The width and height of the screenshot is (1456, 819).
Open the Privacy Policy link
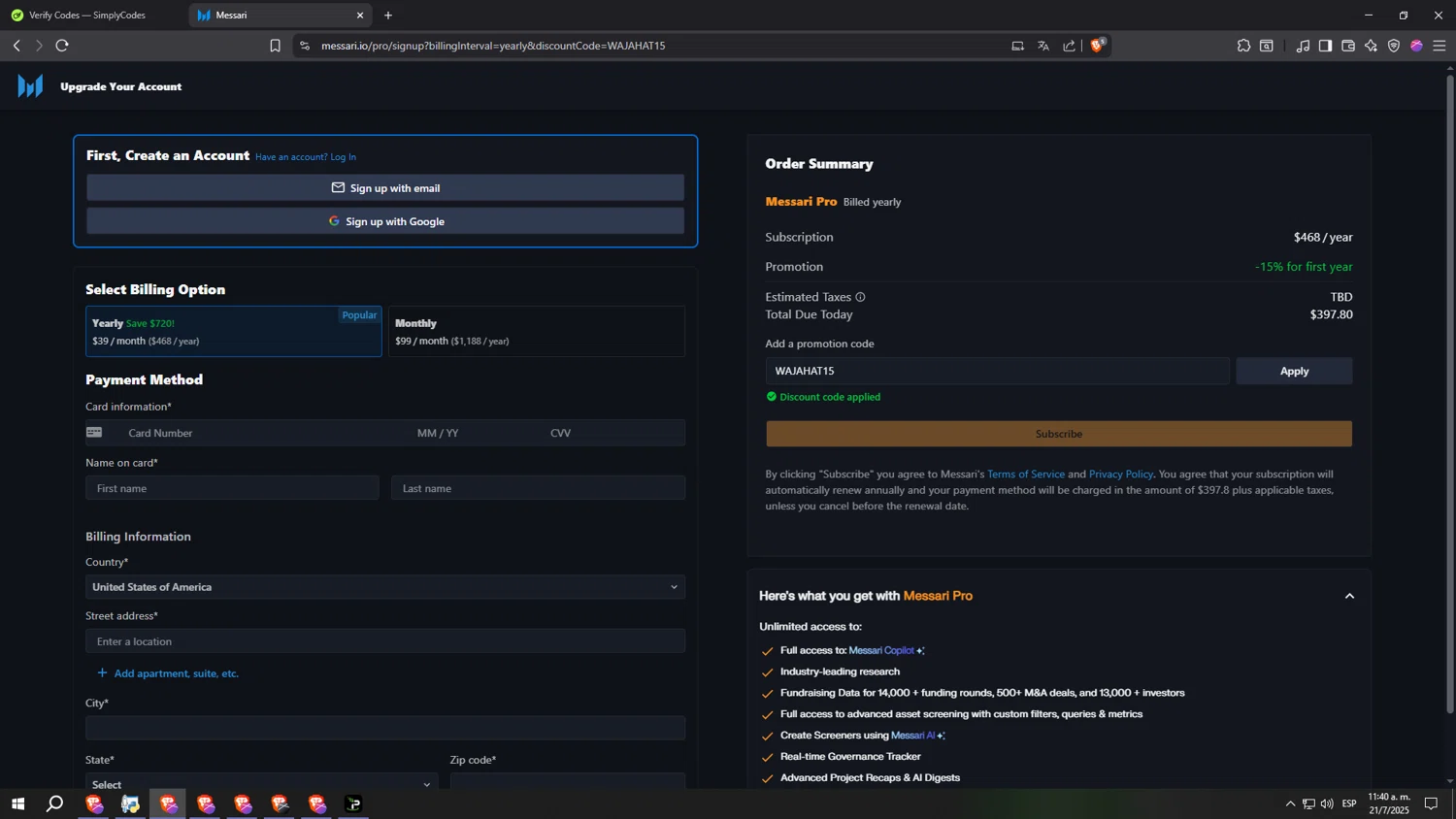coord(1121,475)
